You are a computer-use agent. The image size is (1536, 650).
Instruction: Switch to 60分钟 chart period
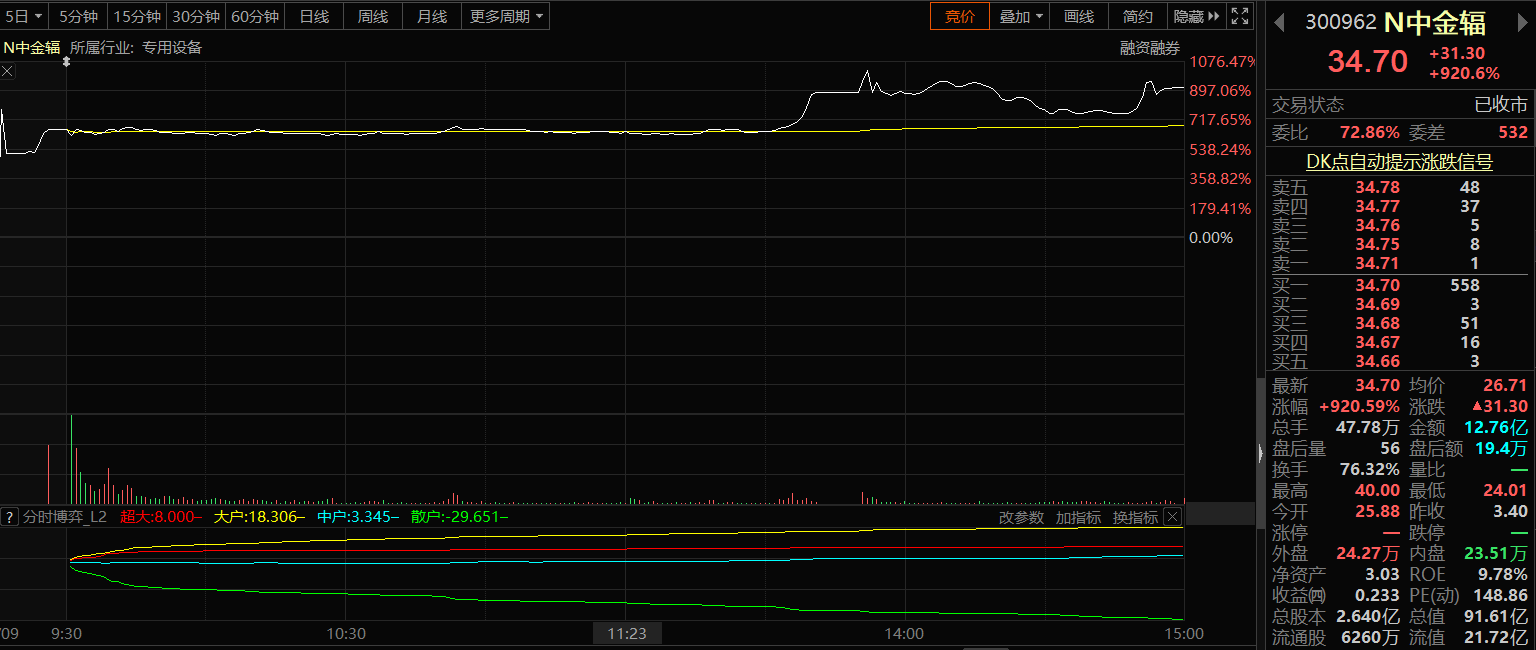tap(254, 16)
